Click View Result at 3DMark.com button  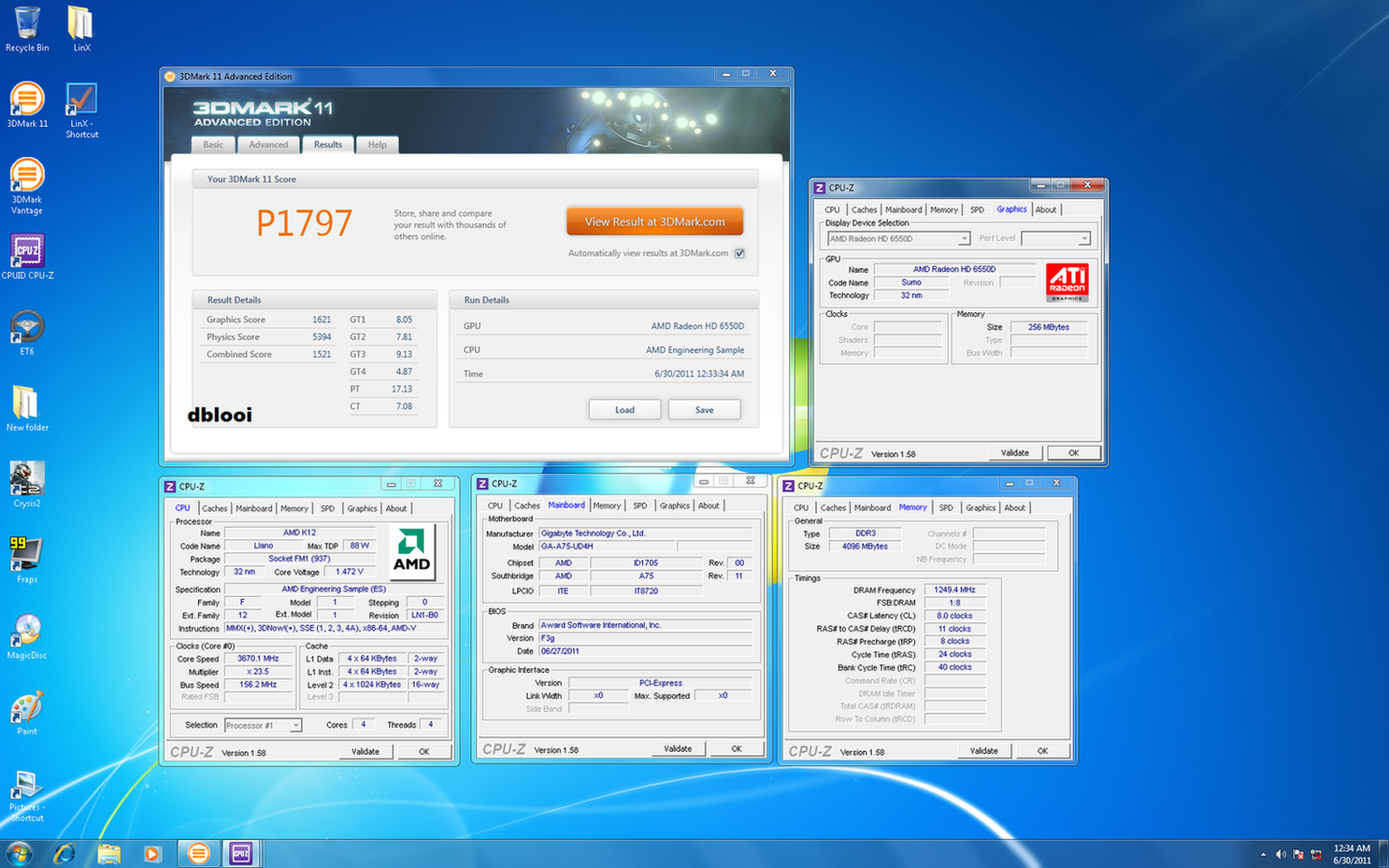click(654, 222)
